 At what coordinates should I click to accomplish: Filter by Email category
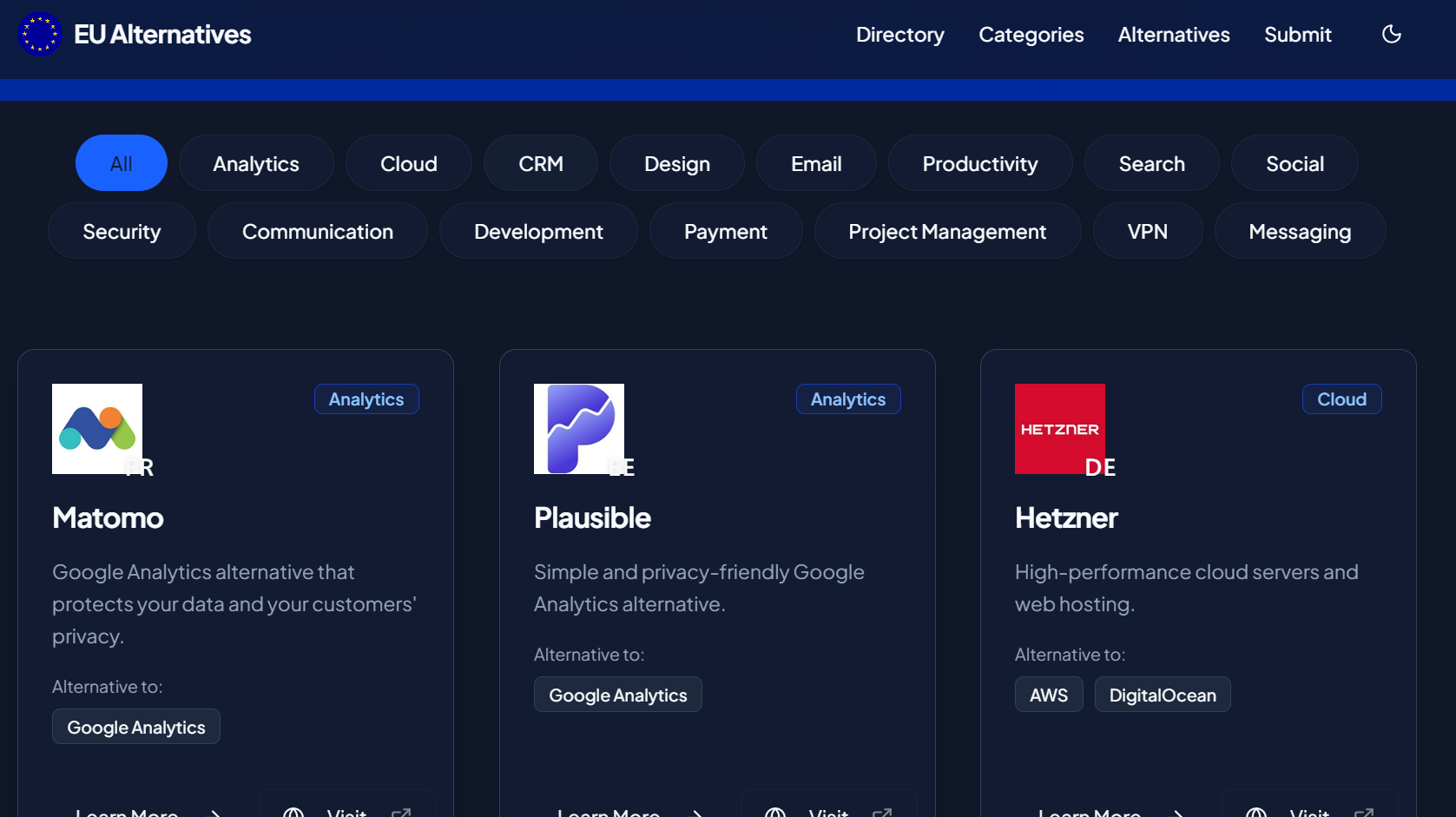[816, 163]
